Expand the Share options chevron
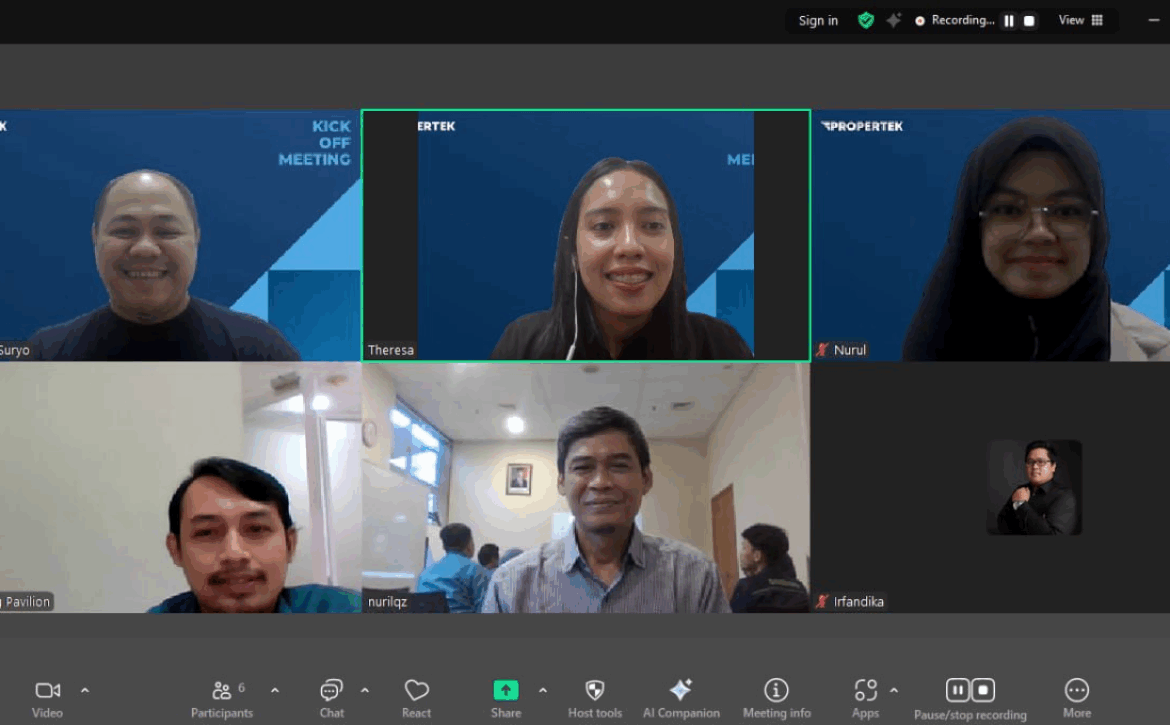Image resolution: width=1170 pixels, height=725 pixels. (543, 690)
